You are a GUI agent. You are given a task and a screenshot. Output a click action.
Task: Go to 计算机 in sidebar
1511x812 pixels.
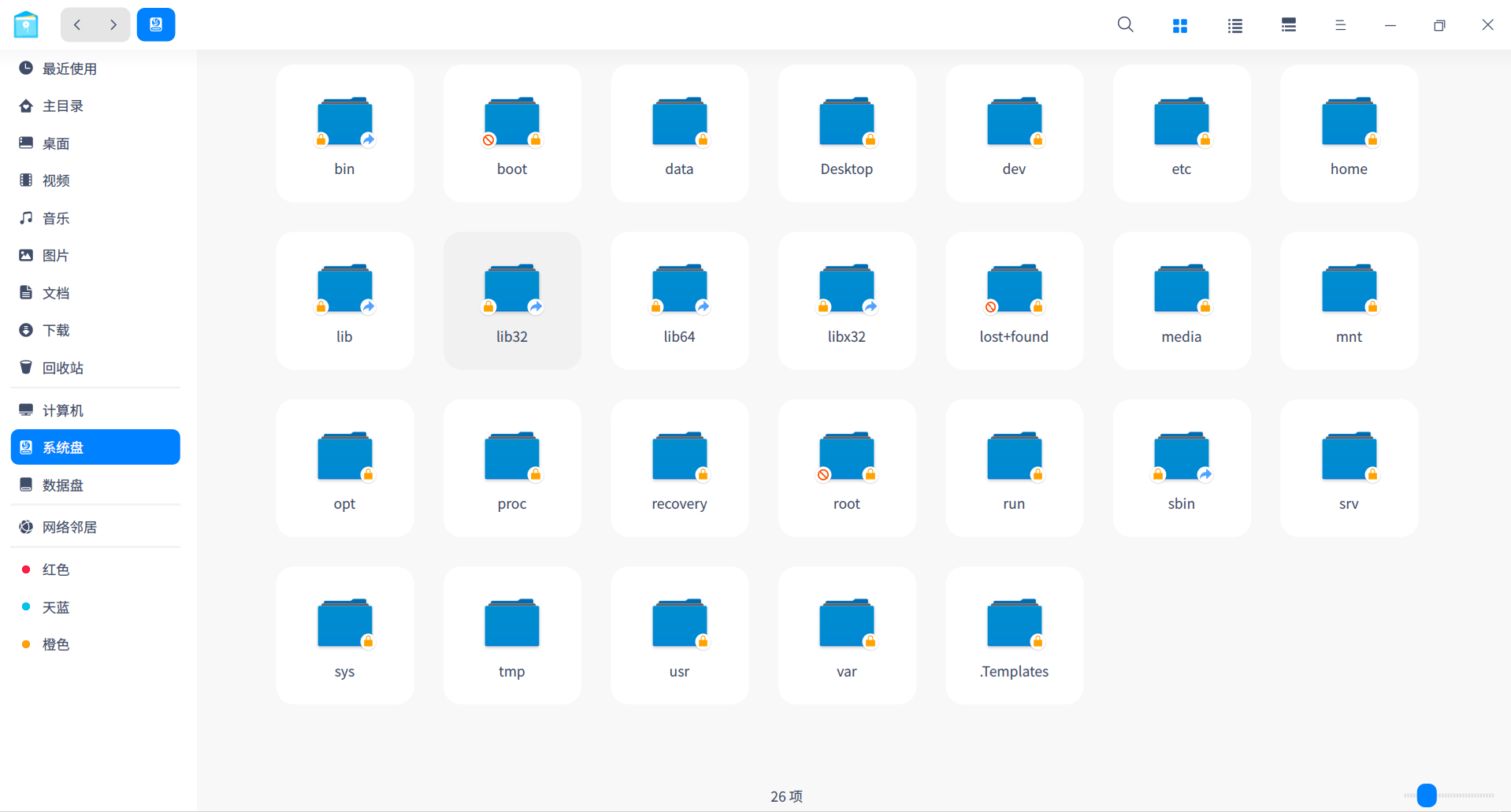tap(62, 410)
